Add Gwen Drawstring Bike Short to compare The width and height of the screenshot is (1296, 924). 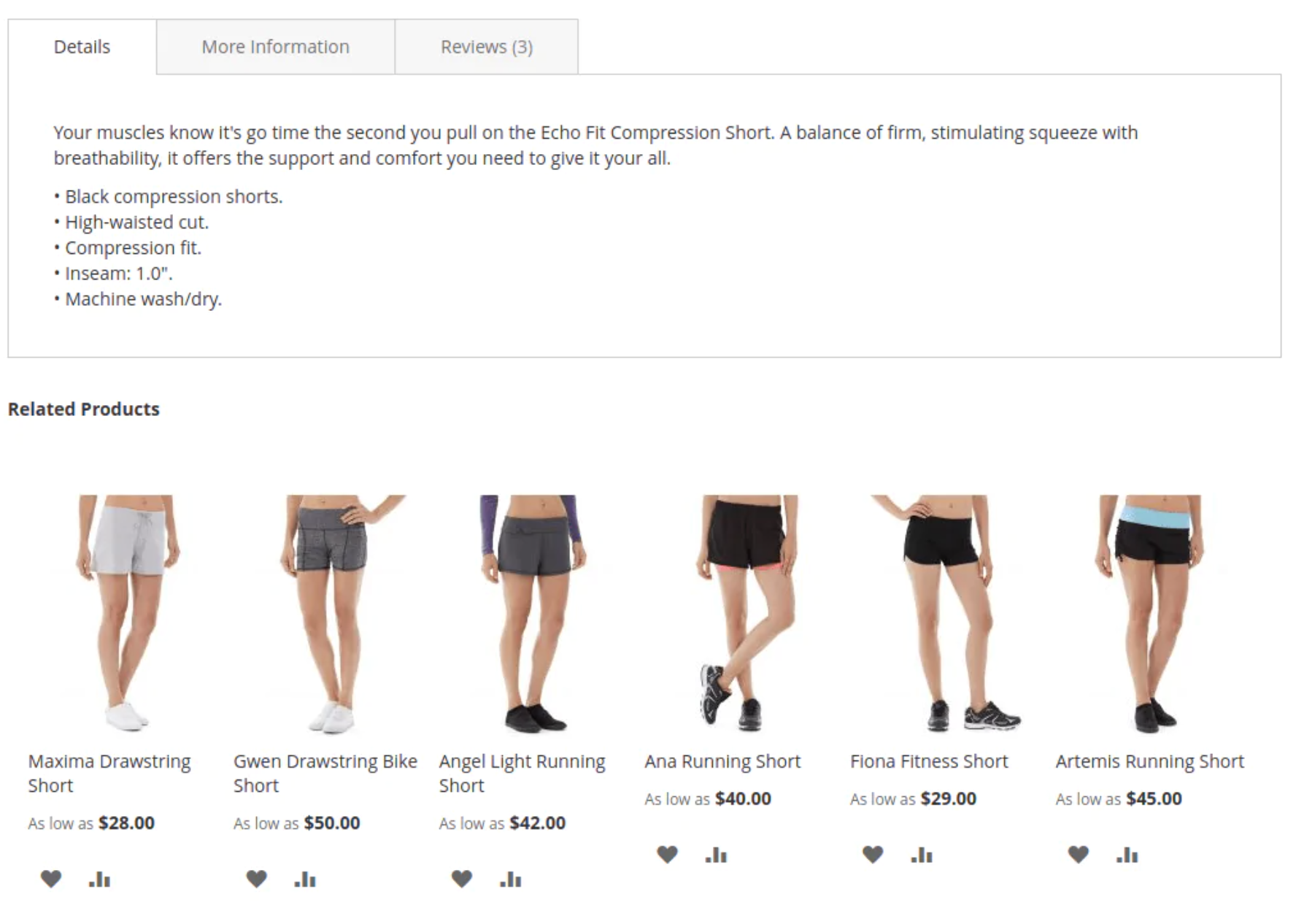click(305, 879)
